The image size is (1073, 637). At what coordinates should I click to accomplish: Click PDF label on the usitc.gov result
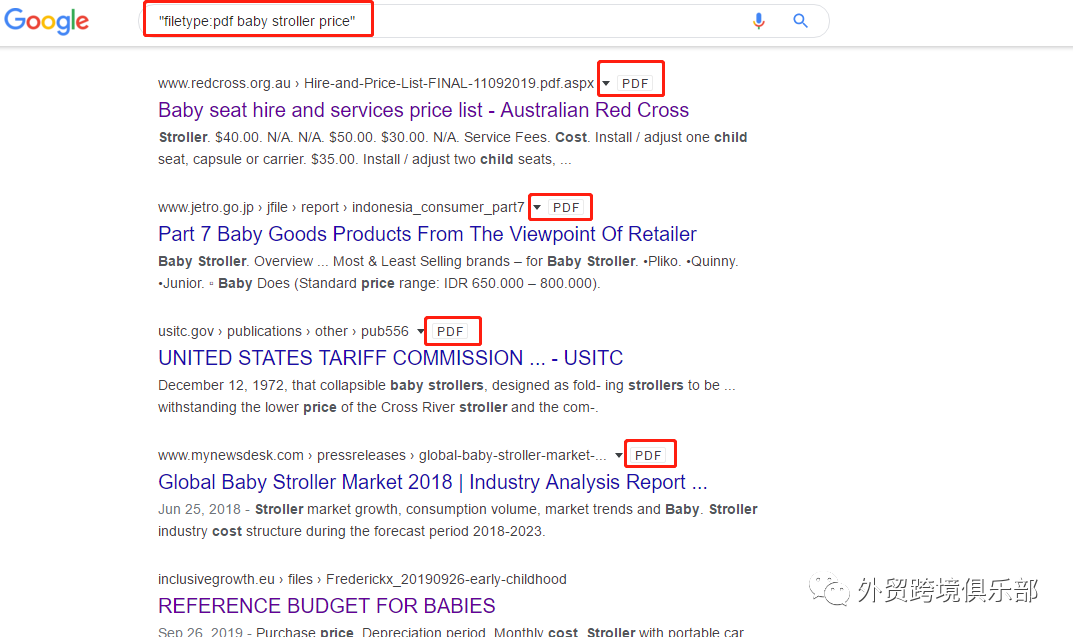click(450, 331)
